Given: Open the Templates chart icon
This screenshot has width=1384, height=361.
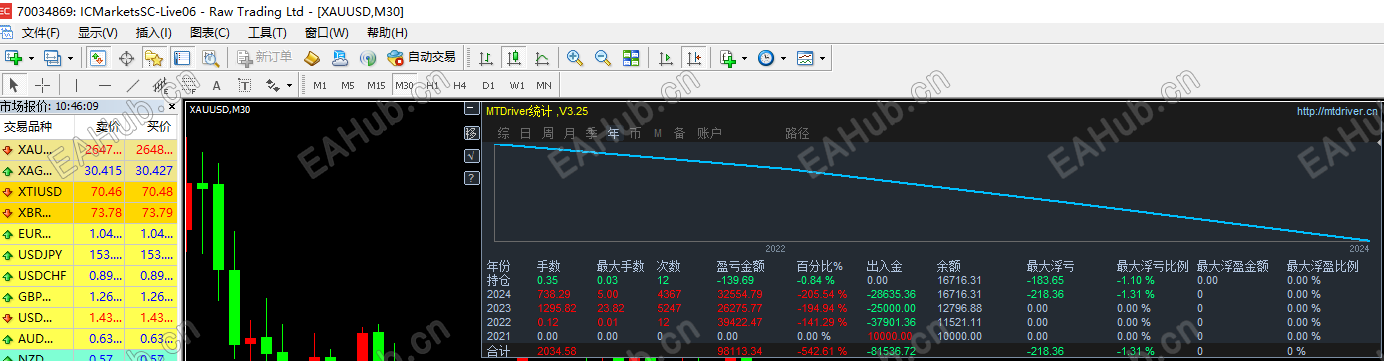Looking at the screenshot, I should tap(806, 57).
